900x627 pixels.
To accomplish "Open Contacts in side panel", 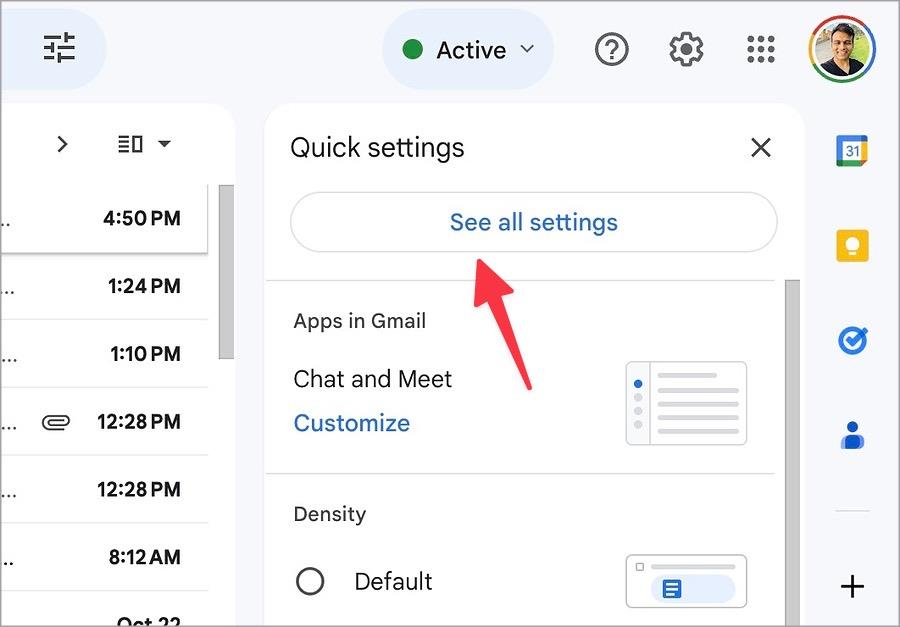I will (852, 435).
